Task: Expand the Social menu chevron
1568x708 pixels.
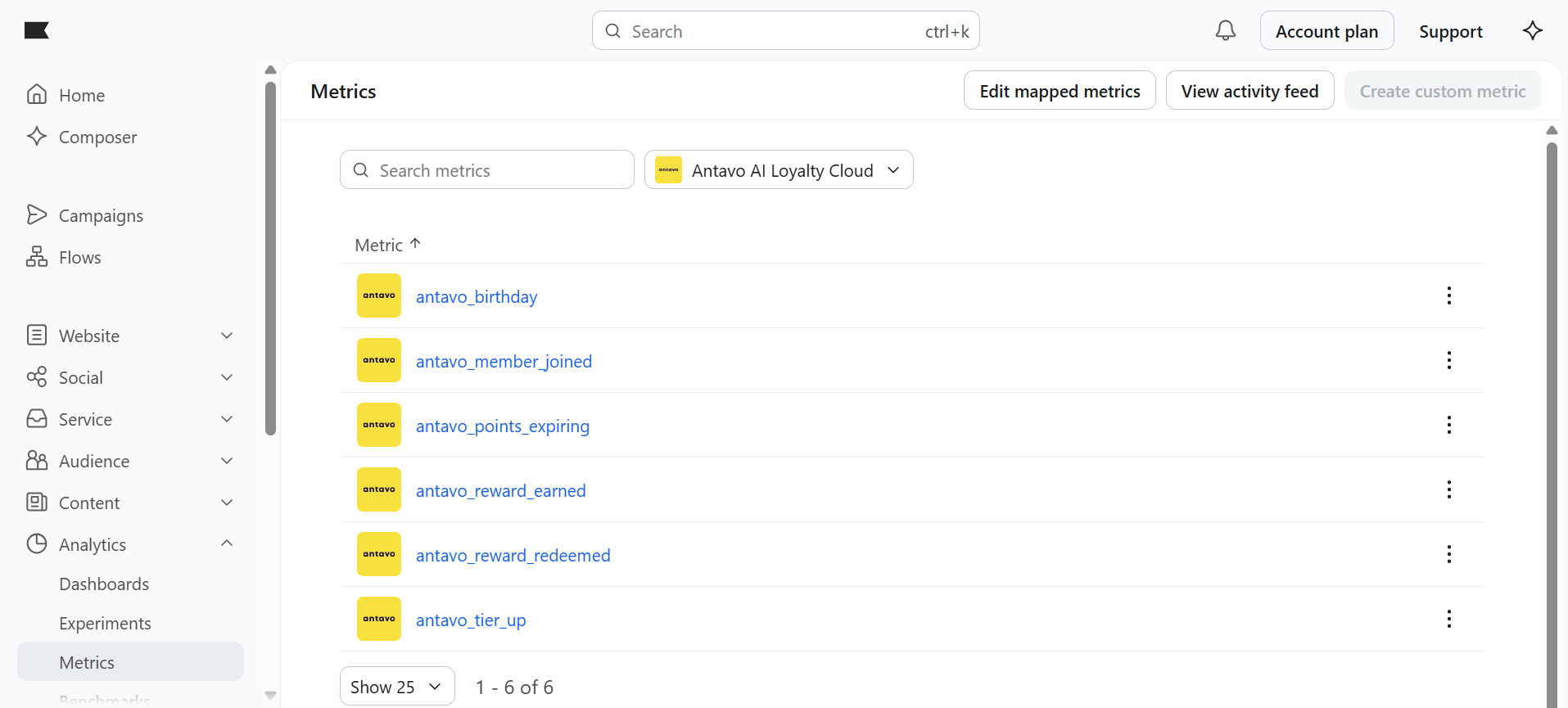Action: (x=228, y=377)
